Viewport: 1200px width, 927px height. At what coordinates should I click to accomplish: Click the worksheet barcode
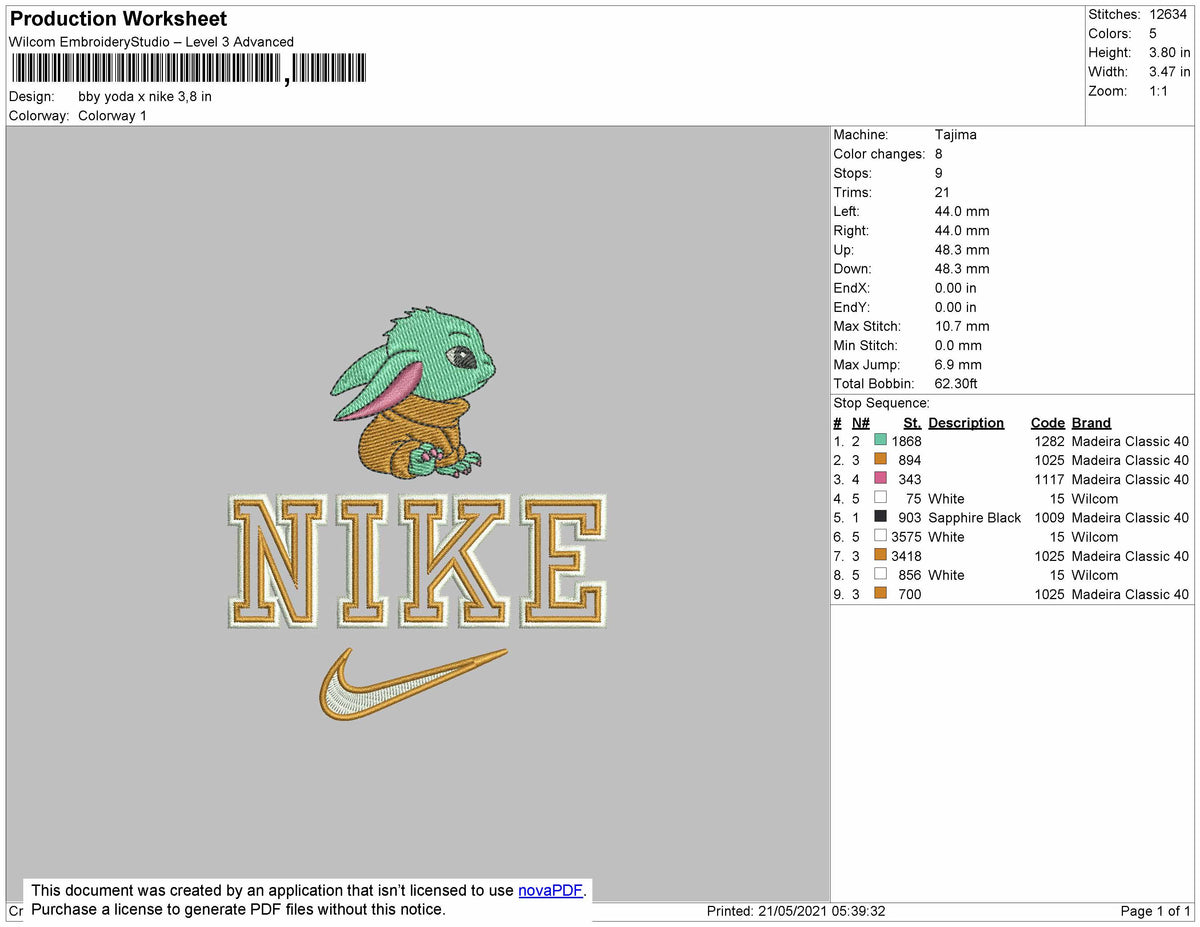188,69
